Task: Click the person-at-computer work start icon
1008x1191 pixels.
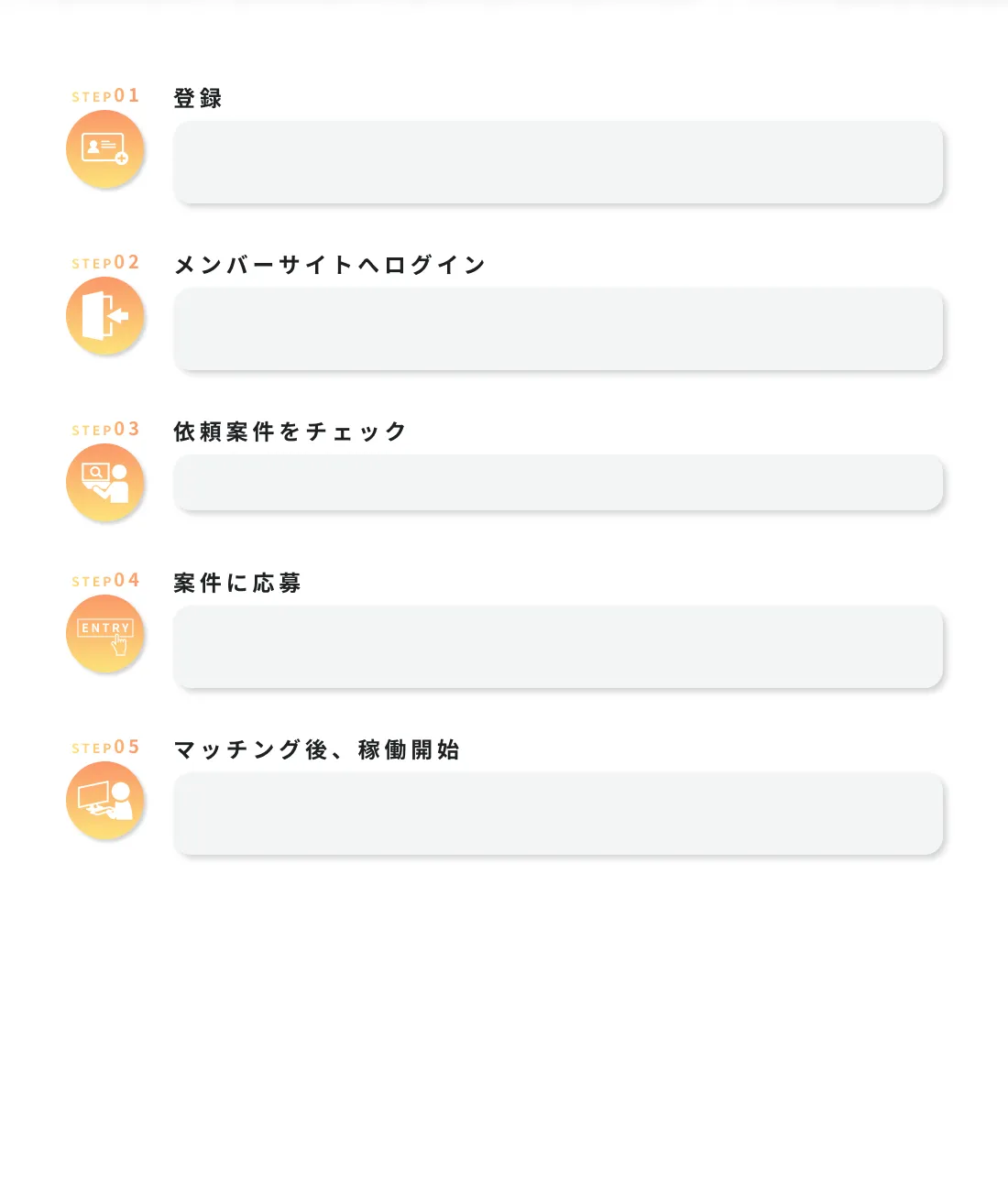Action: 105,801
